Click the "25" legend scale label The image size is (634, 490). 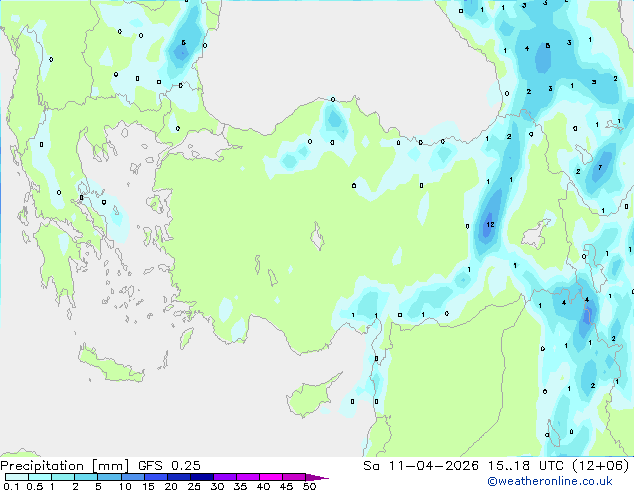tap(194, 486)
